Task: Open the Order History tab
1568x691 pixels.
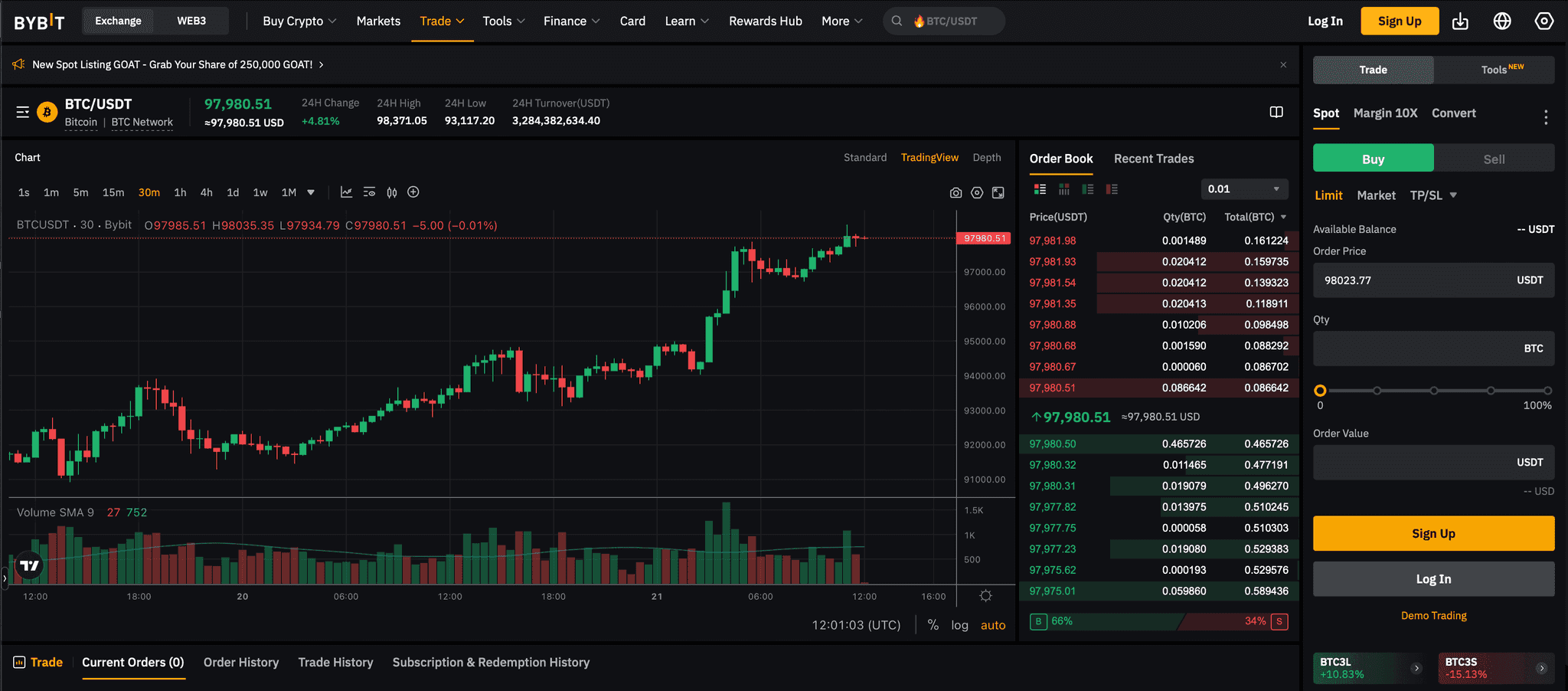Action: tap(240, 662)
